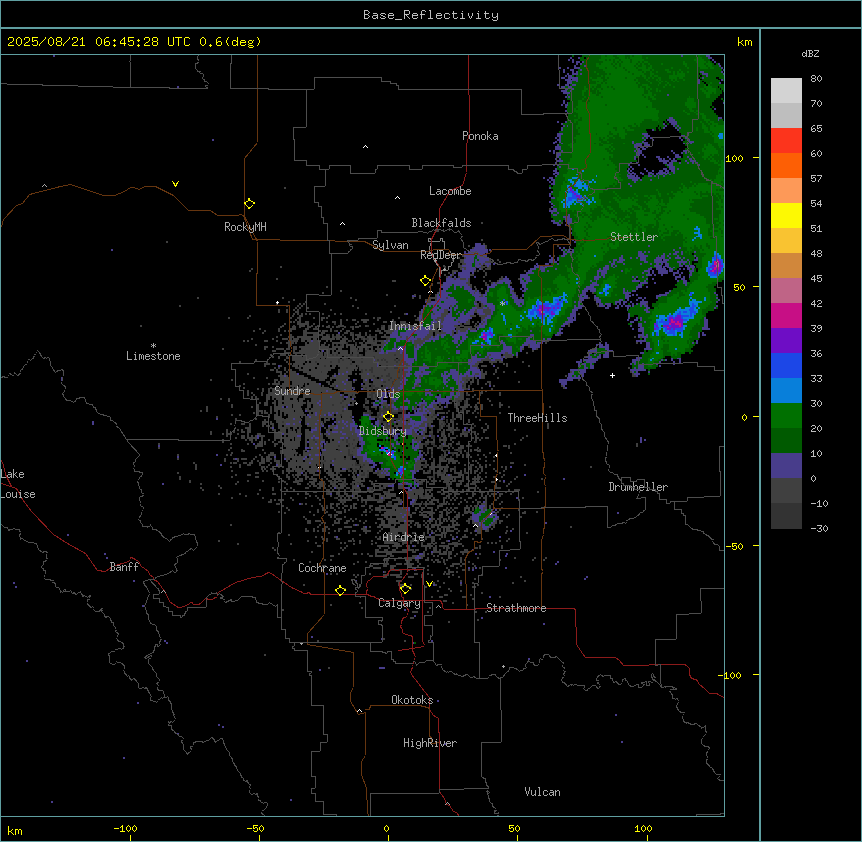
Task: Click the Banff town label
Action: [124, 567]
